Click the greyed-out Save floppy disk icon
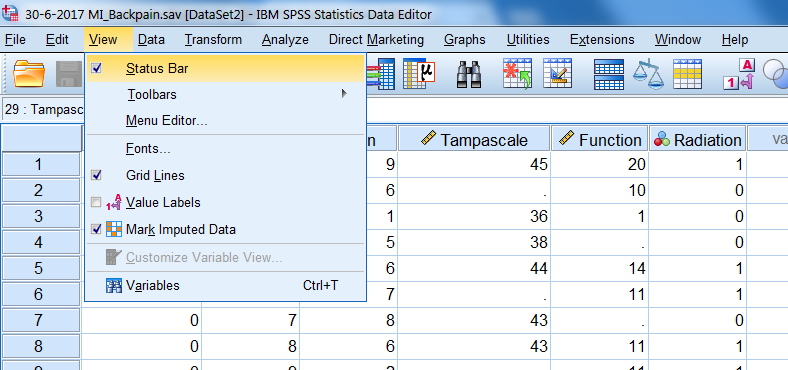Screen dimensions: 788x370 tap(68, 74)
